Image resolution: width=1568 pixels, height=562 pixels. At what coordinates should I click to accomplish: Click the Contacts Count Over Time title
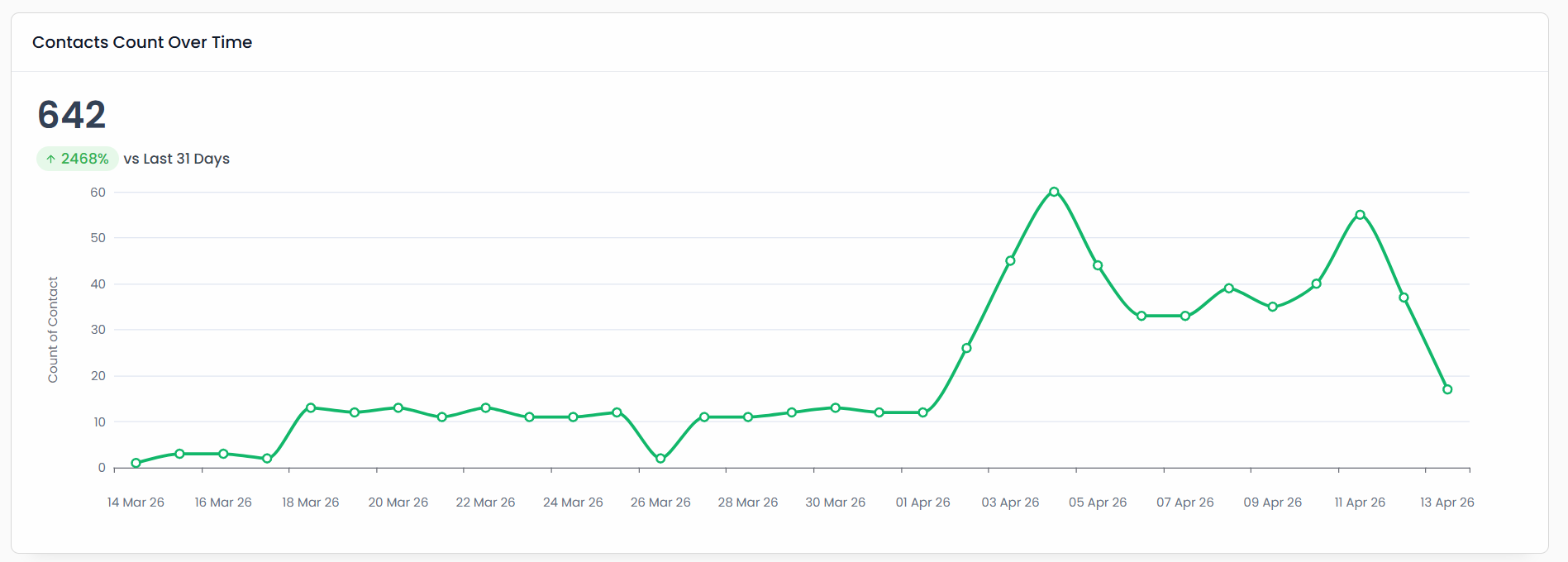pyautogui.click(x=142, y=42)
